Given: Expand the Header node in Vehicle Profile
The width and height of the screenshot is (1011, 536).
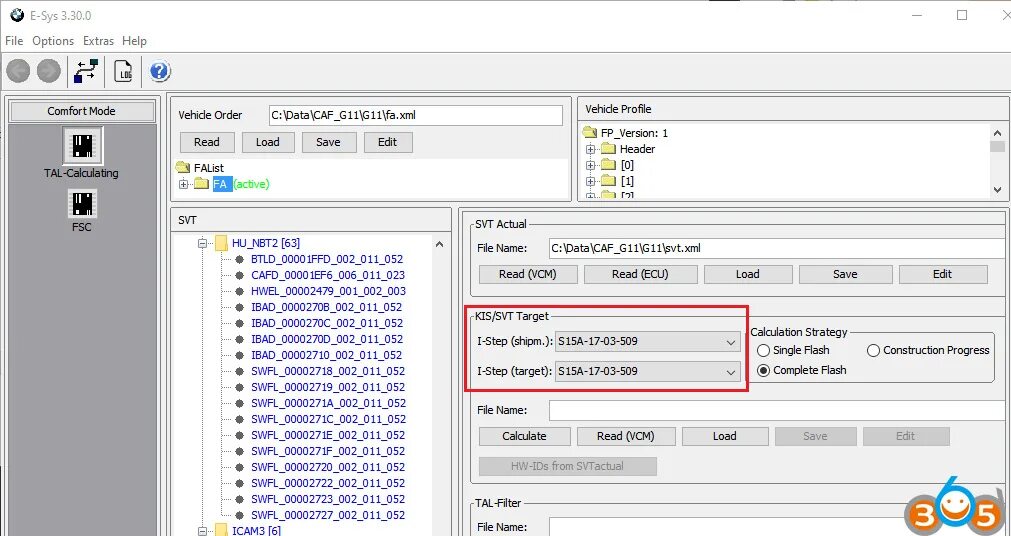Looking at the screenshot, I should (x=589, y=149).
